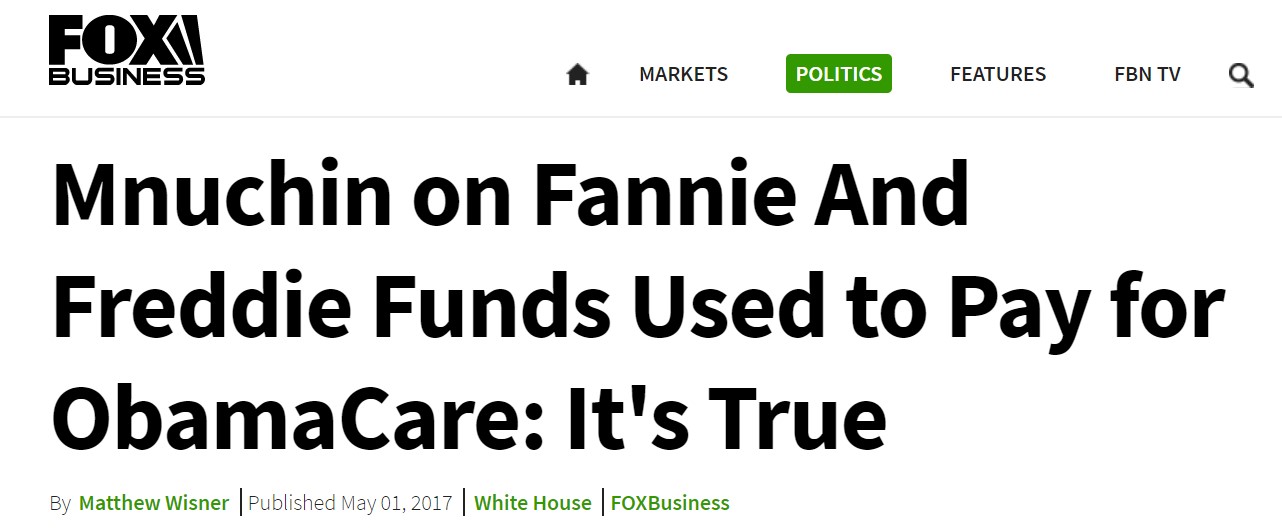1282x529 pixels.
Task: Open search with the magnifier icon
Action: click(1241, 75)
